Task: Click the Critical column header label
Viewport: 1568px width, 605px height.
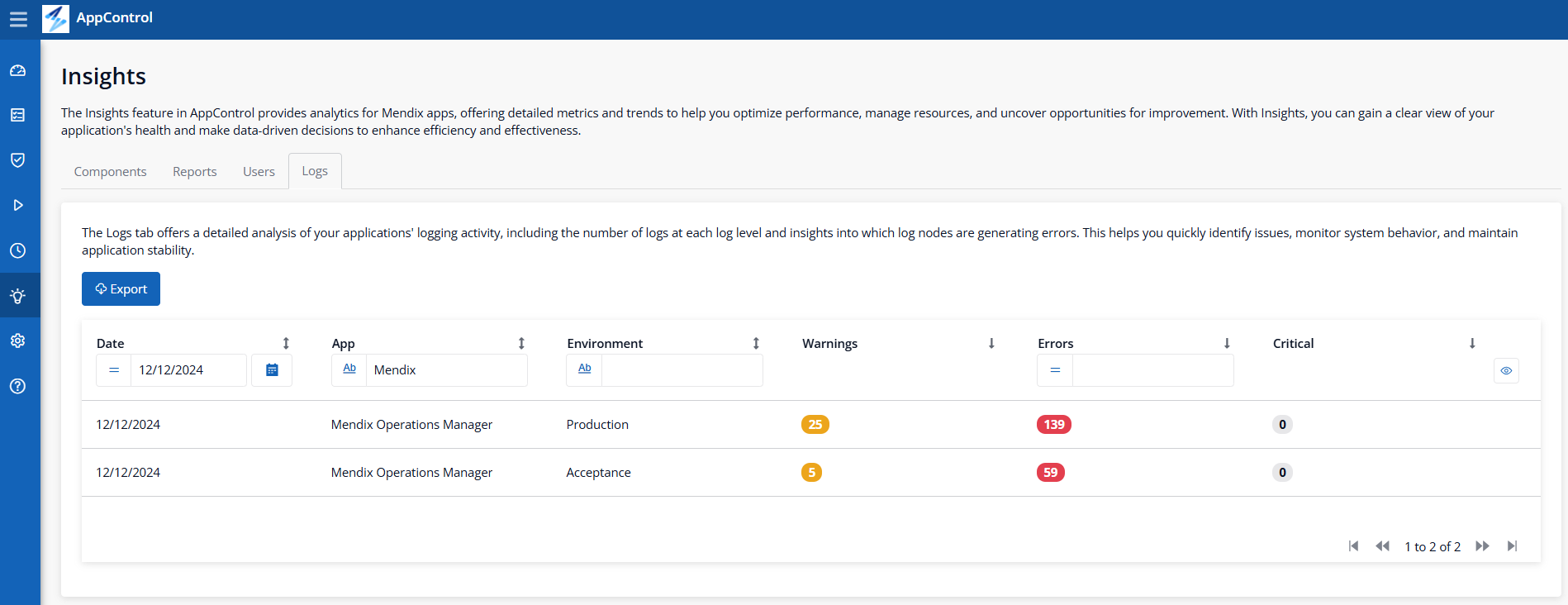Action: coord(1293,344)
